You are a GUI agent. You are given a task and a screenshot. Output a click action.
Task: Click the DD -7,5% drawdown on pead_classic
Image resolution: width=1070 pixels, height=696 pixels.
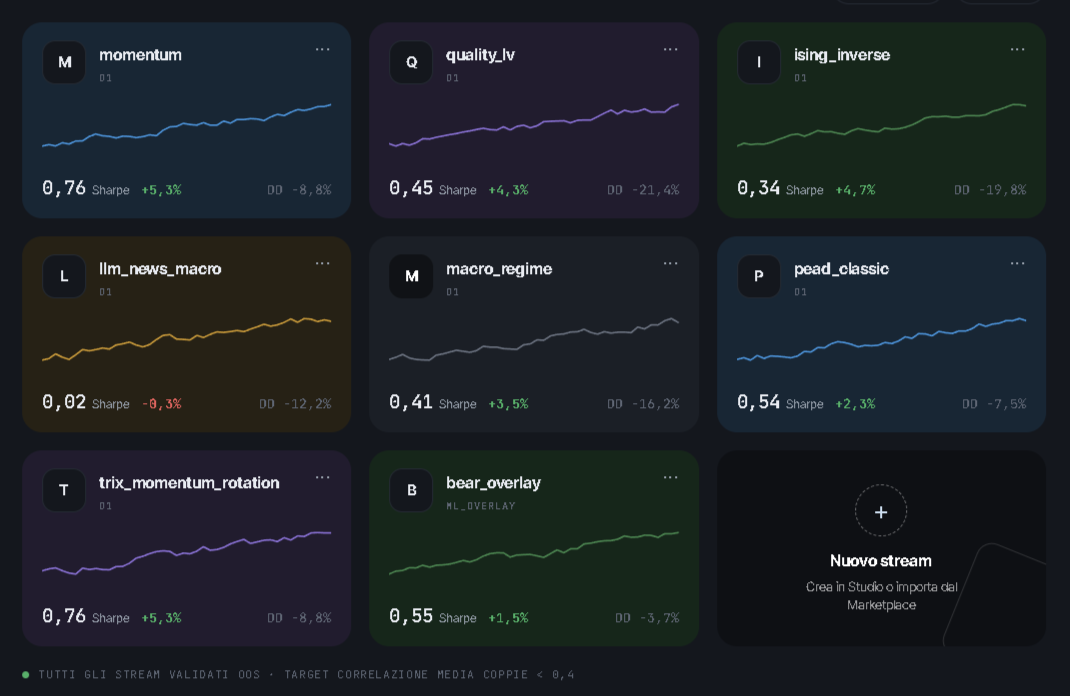[x=994, y=404]
